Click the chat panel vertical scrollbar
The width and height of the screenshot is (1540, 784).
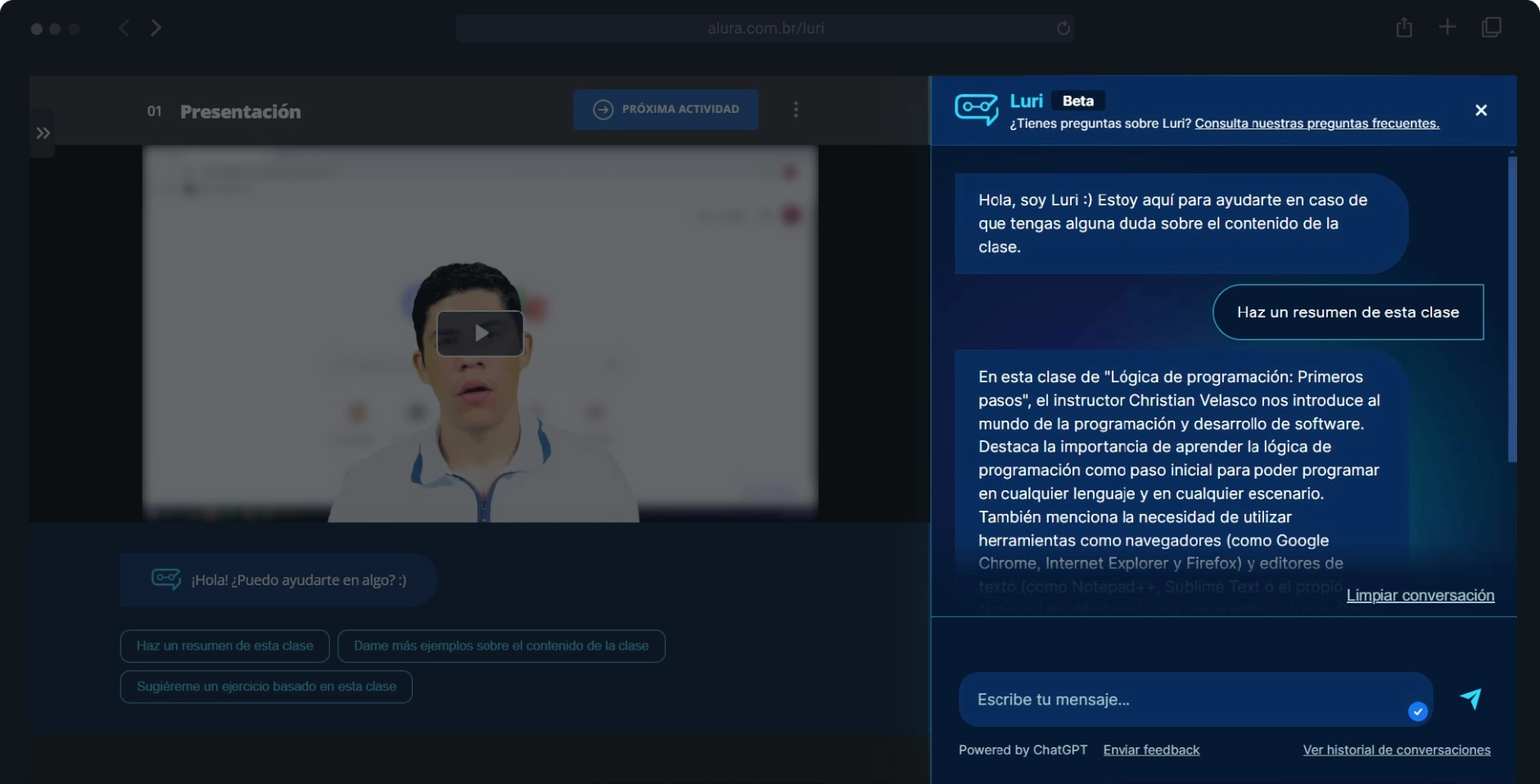pos(1512,309)
